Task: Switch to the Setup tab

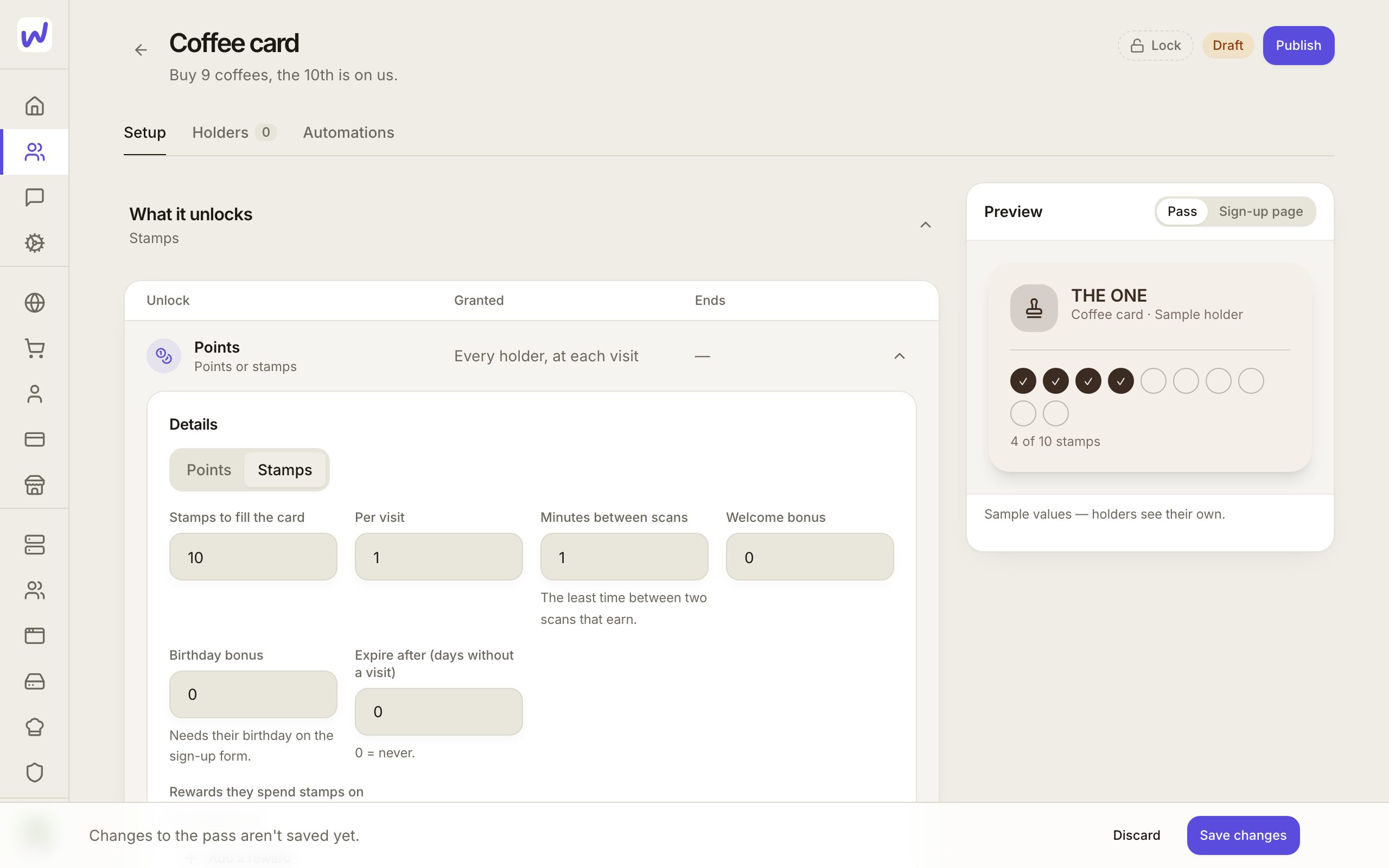Action: point(145,132)
